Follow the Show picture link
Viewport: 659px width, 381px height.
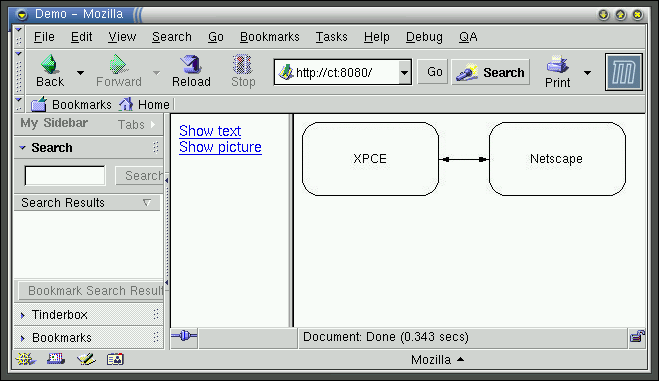tap(220, 147)
